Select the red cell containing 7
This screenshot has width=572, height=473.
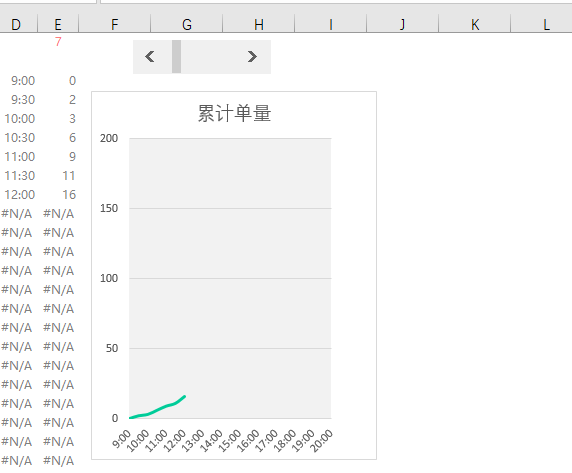pyautogui.click(x=58, y=42)
